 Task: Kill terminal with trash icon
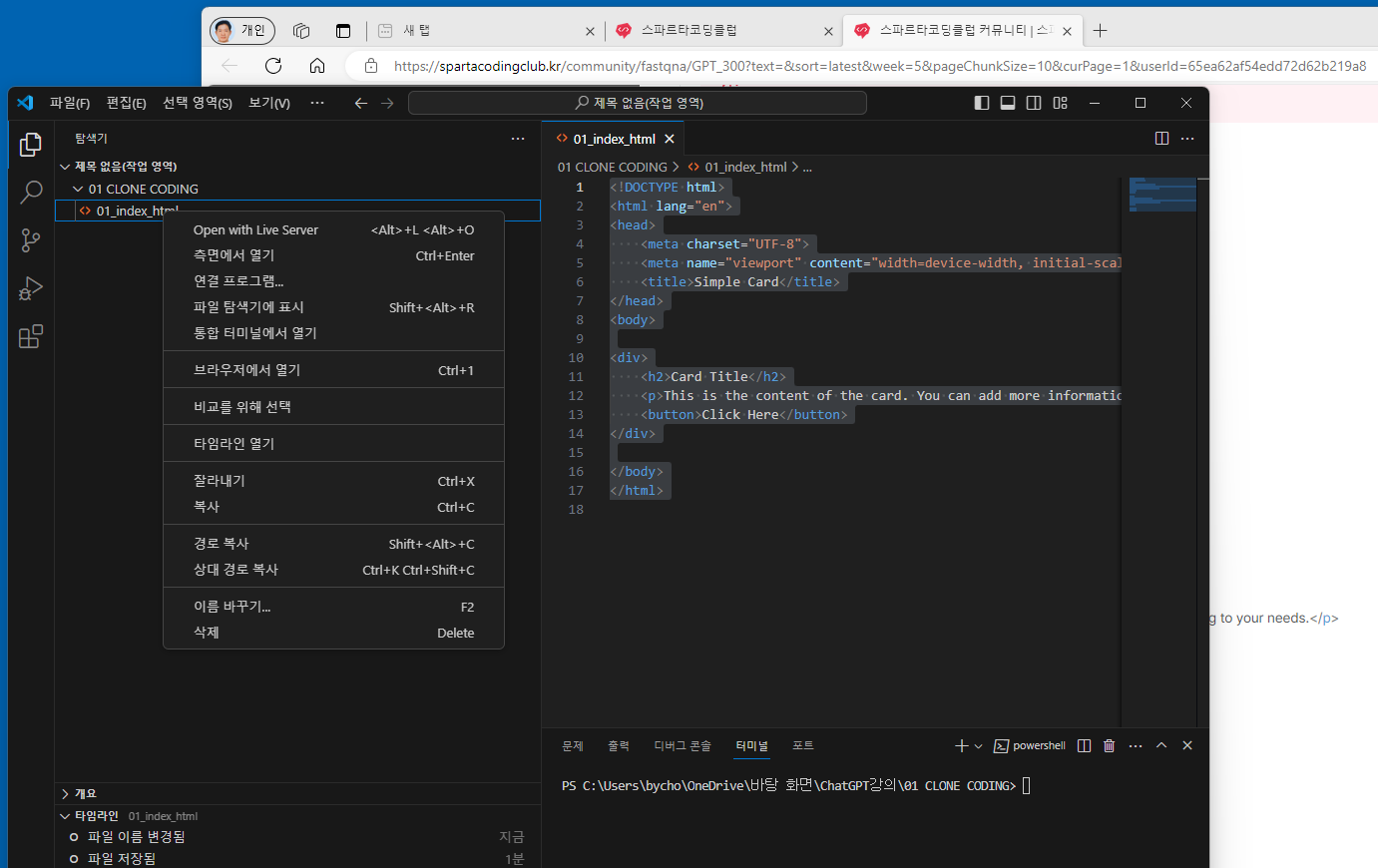1110,745
